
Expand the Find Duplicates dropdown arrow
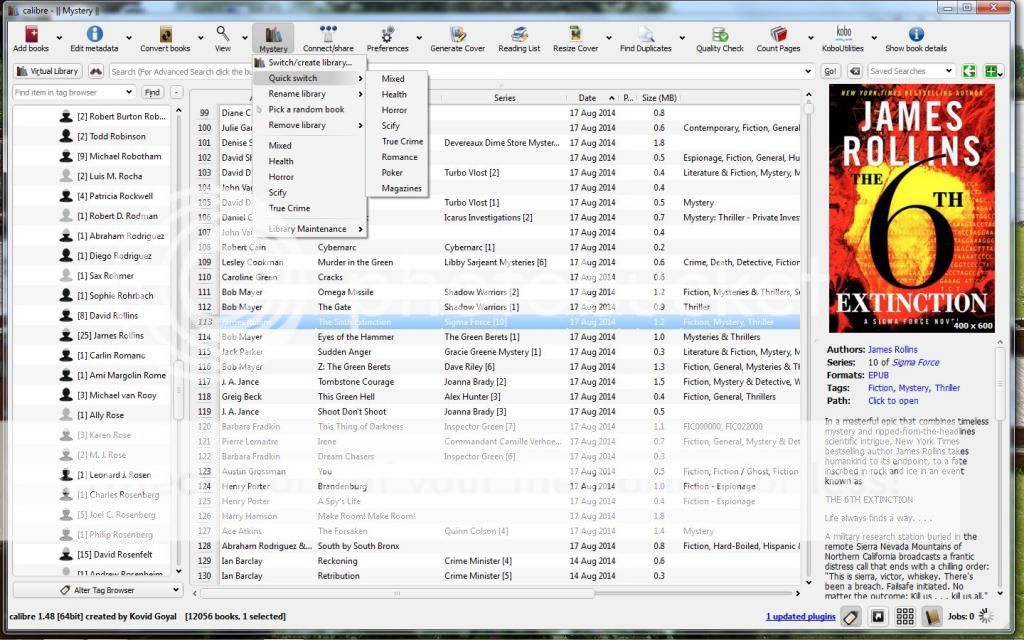point(682,38)
